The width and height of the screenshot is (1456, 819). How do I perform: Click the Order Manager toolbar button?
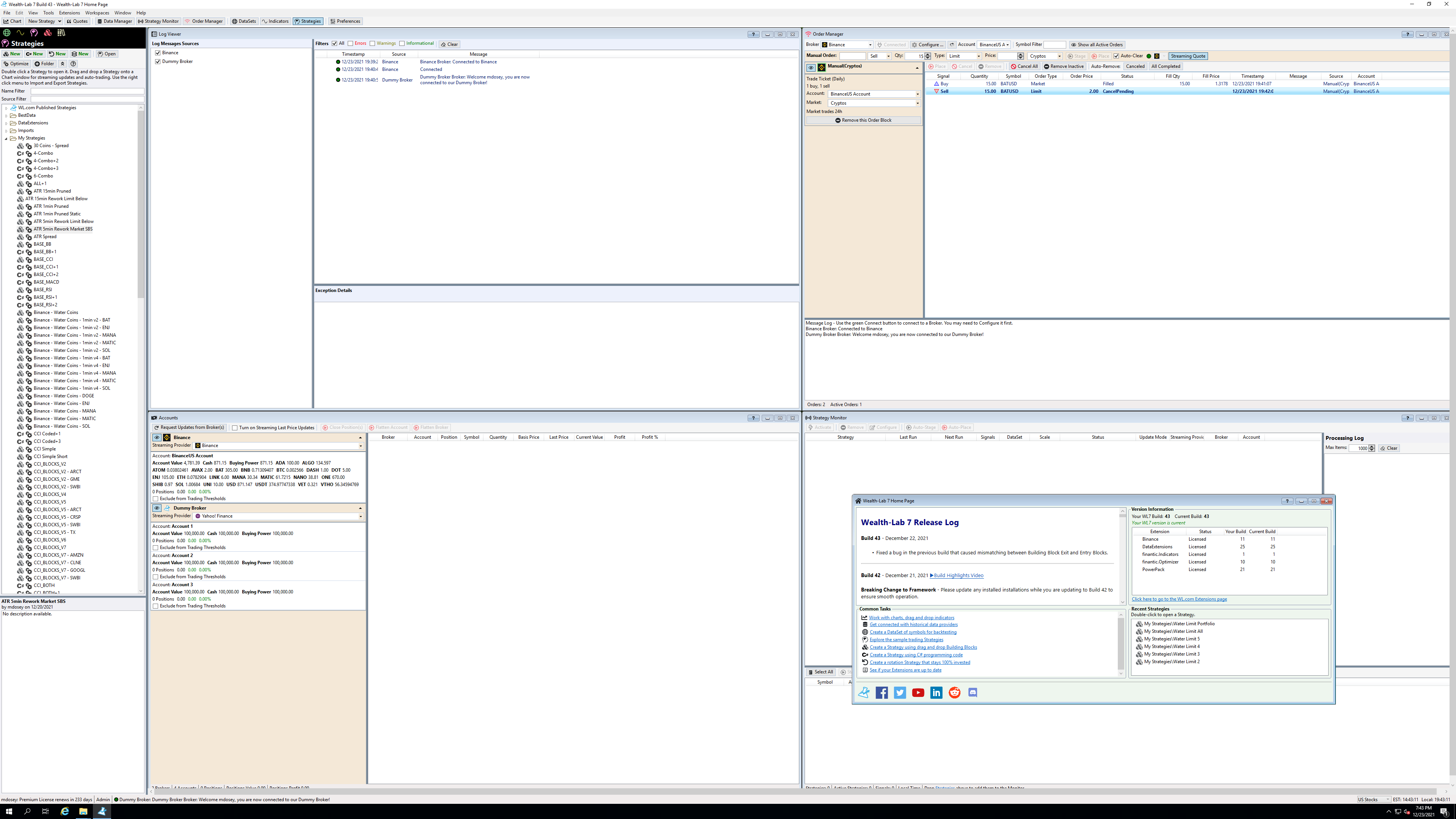coord(204,22)
